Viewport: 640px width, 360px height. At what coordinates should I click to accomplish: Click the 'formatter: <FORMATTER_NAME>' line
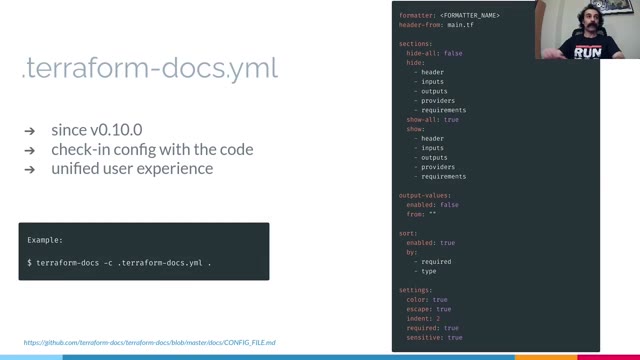click(449, 16)
